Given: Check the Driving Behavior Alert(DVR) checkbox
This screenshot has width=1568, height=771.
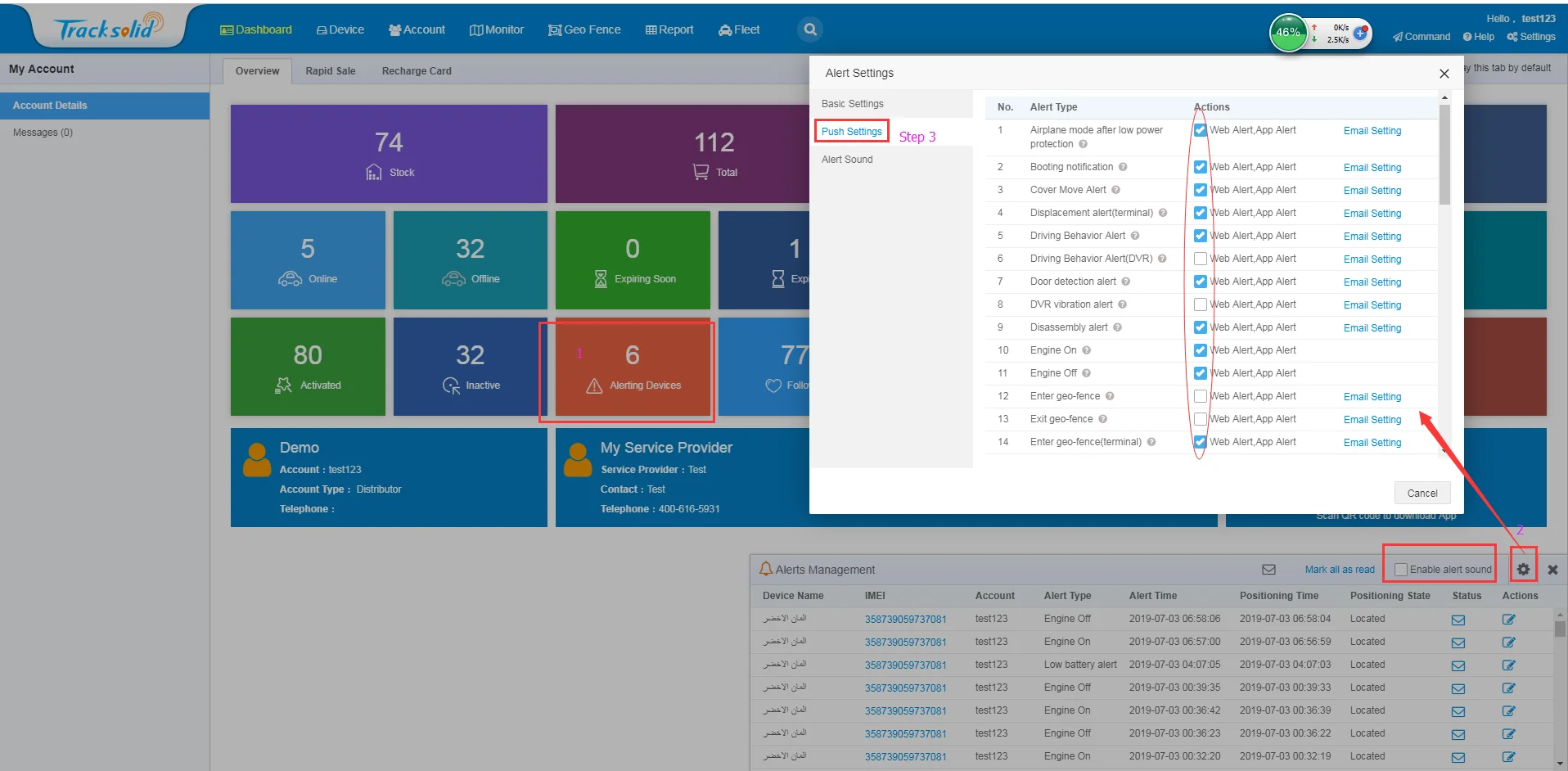Looking at the screenshot, I should point(1201,259).
